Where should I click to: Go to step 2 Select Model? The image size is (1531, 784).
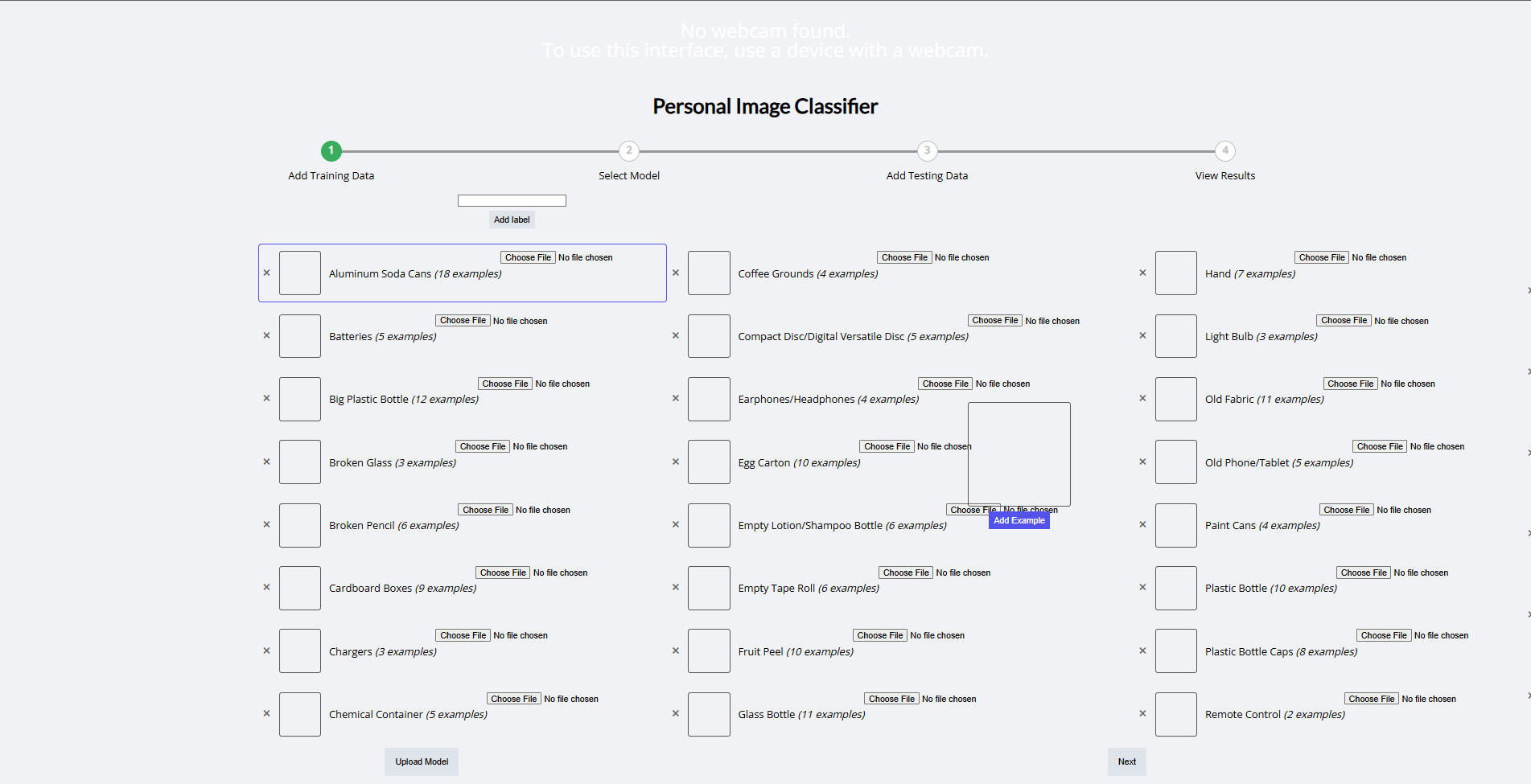[629, 151]
